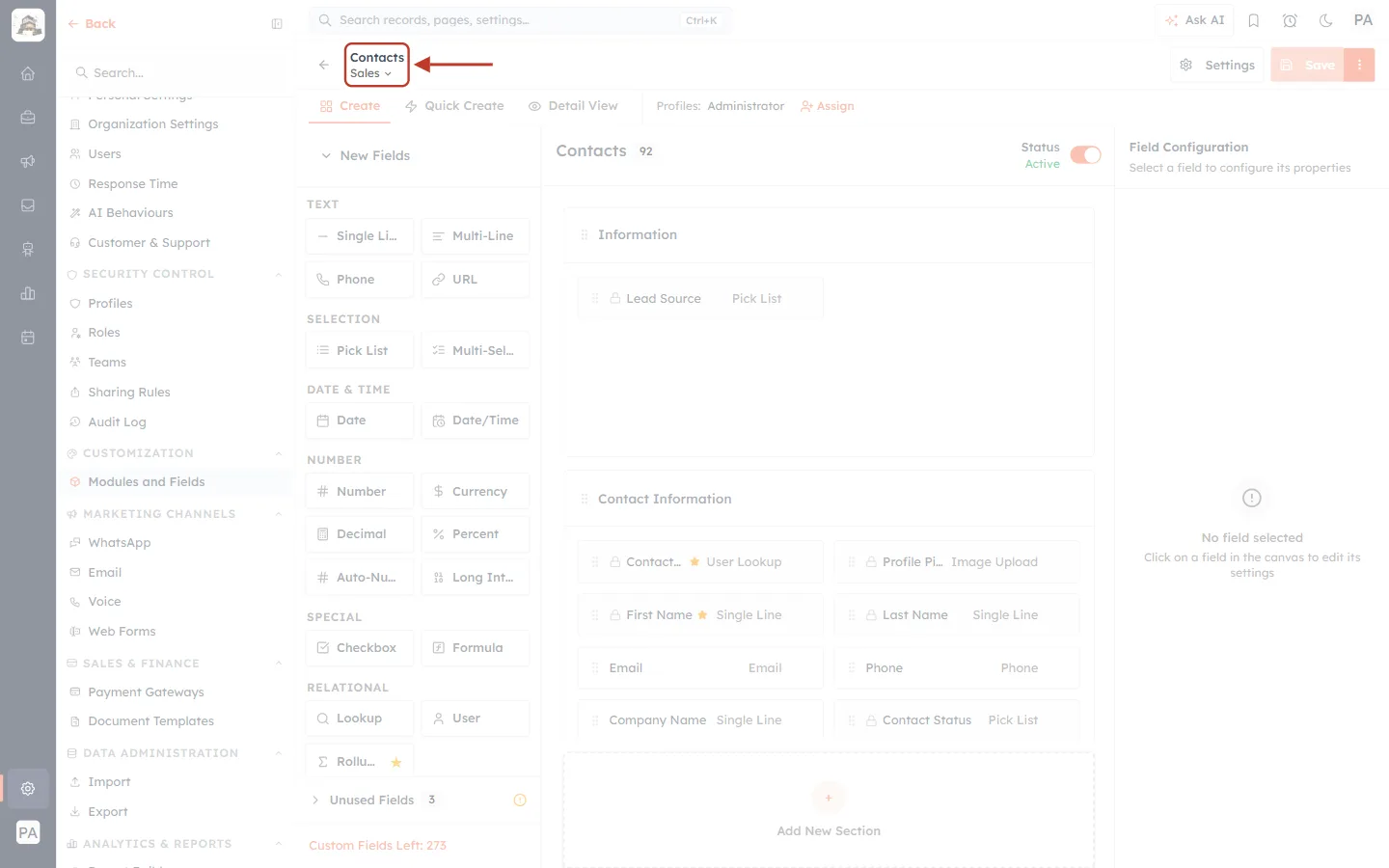
Task: Collapse the Security Control group
Action: pos(278,274)
